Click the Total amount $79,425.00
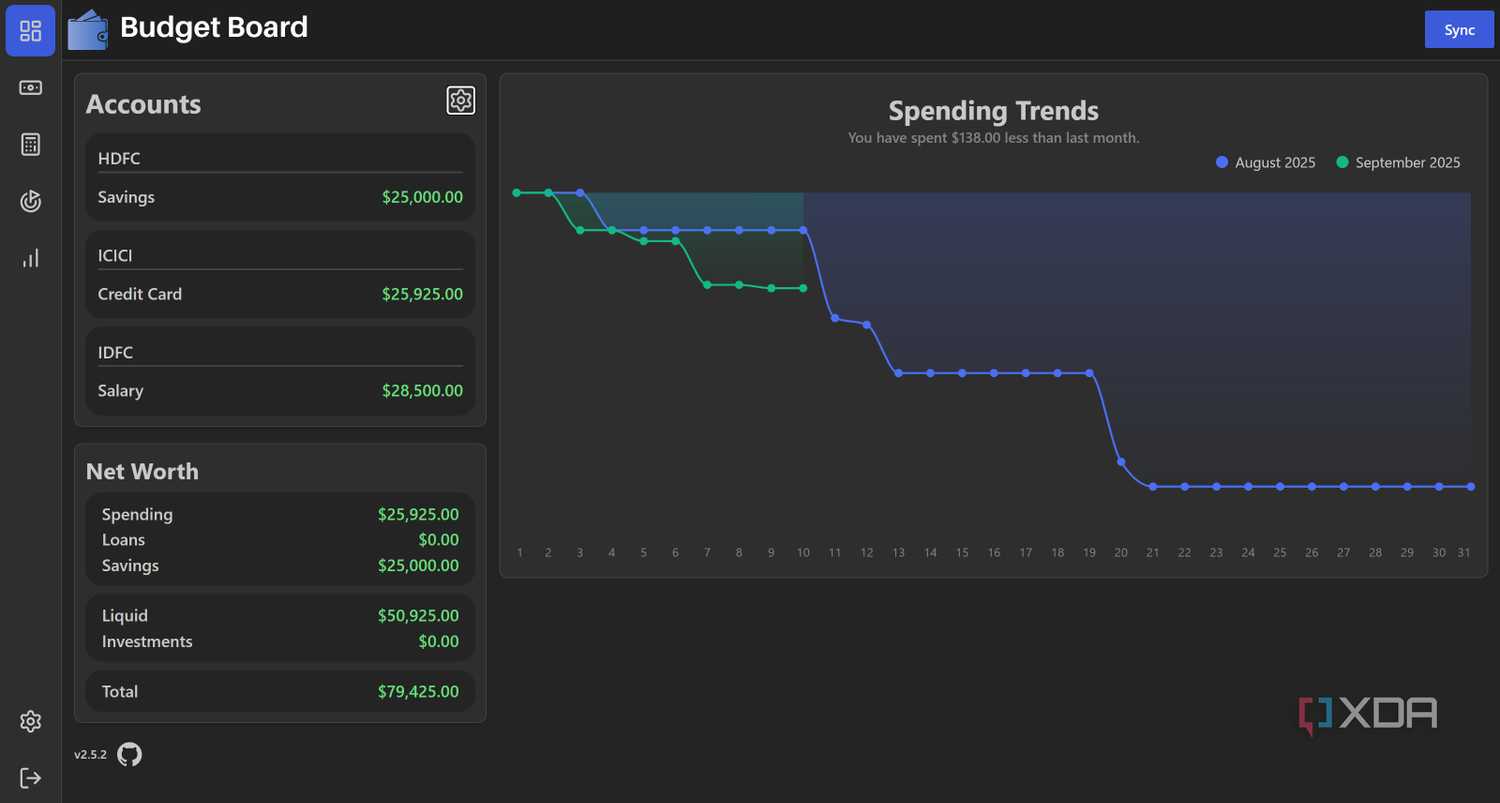1500x803 pixels. point(418,691)
